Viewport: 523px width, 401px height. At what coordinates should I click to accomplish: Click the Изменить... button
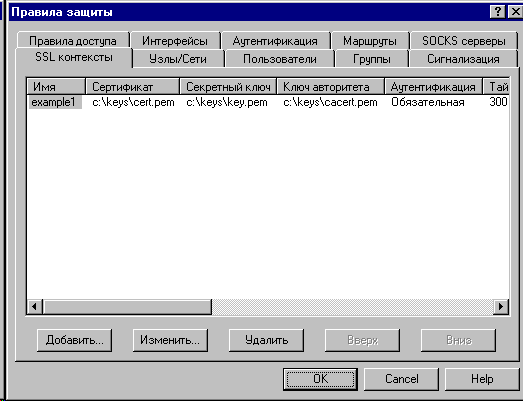click(170, 340)
